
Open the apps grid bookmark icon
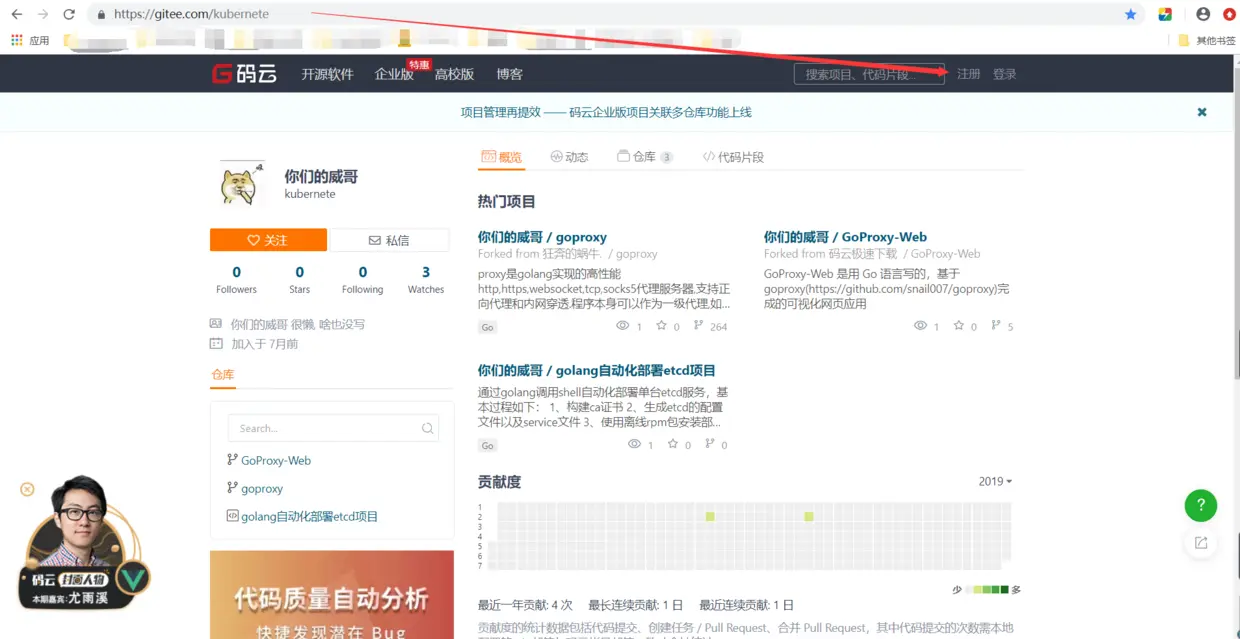(x=17, y=40)
